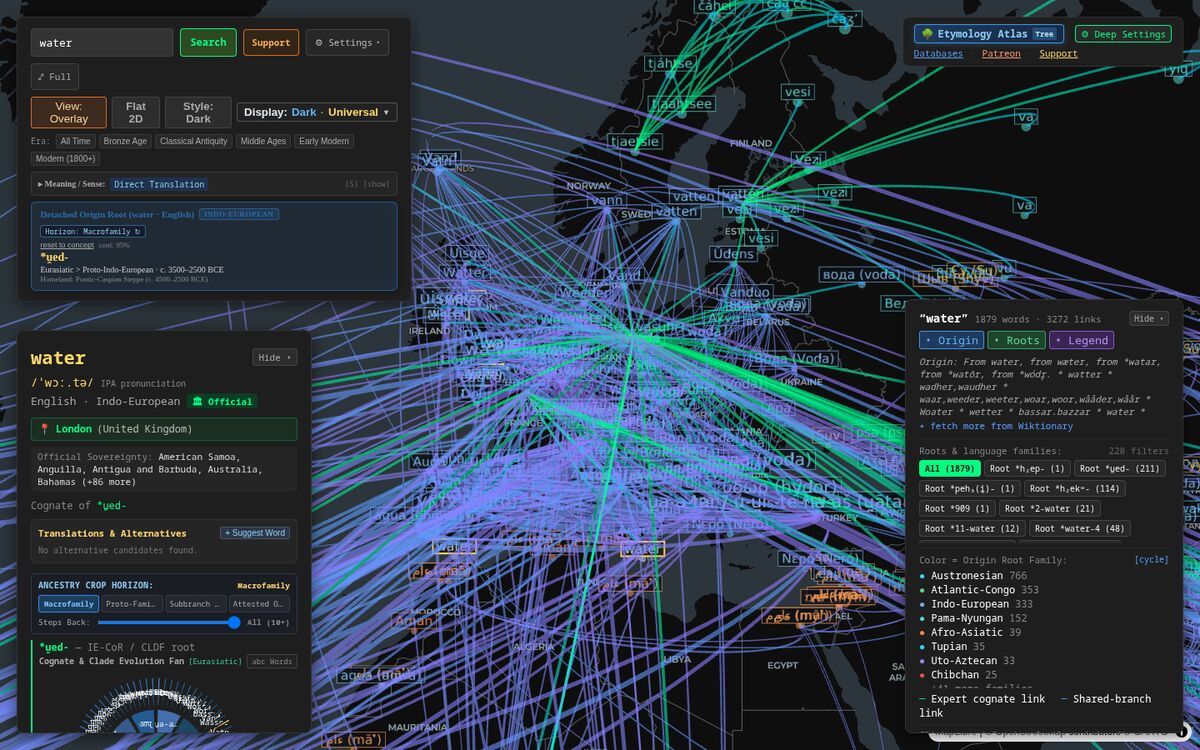Toggle Flat 2D map mode

[x=136, y=113]
